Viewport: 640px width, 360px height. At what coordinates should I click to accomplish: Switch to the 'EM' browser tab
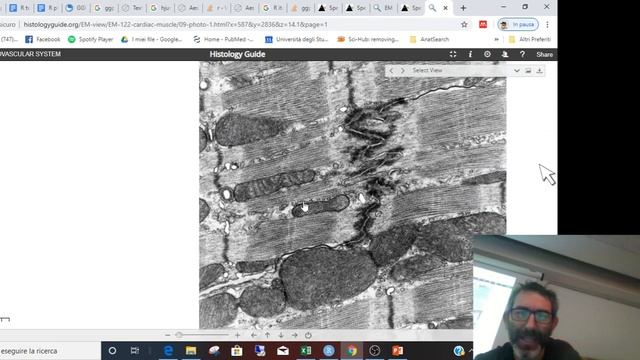pos(383,8)
